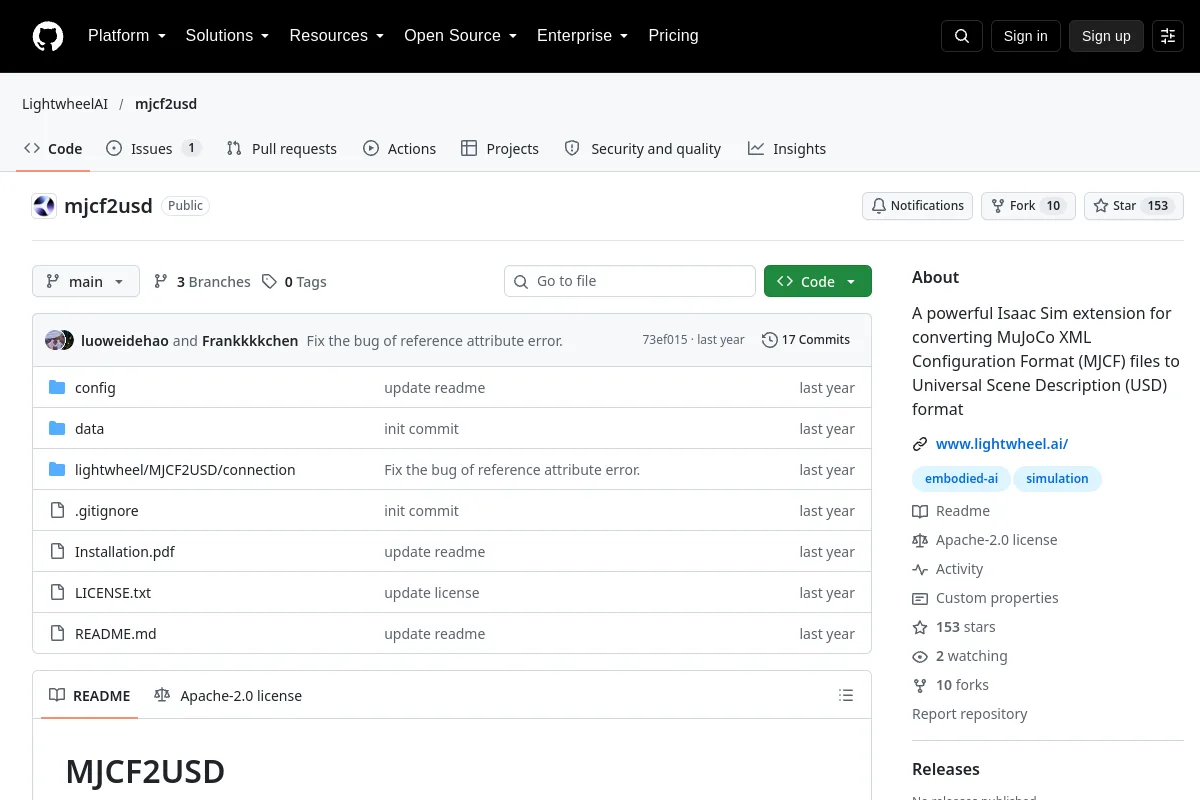Open the config folder
The width and height of the screenshot is (1200, 800).
pyautogui.click(x=95, y=388)
